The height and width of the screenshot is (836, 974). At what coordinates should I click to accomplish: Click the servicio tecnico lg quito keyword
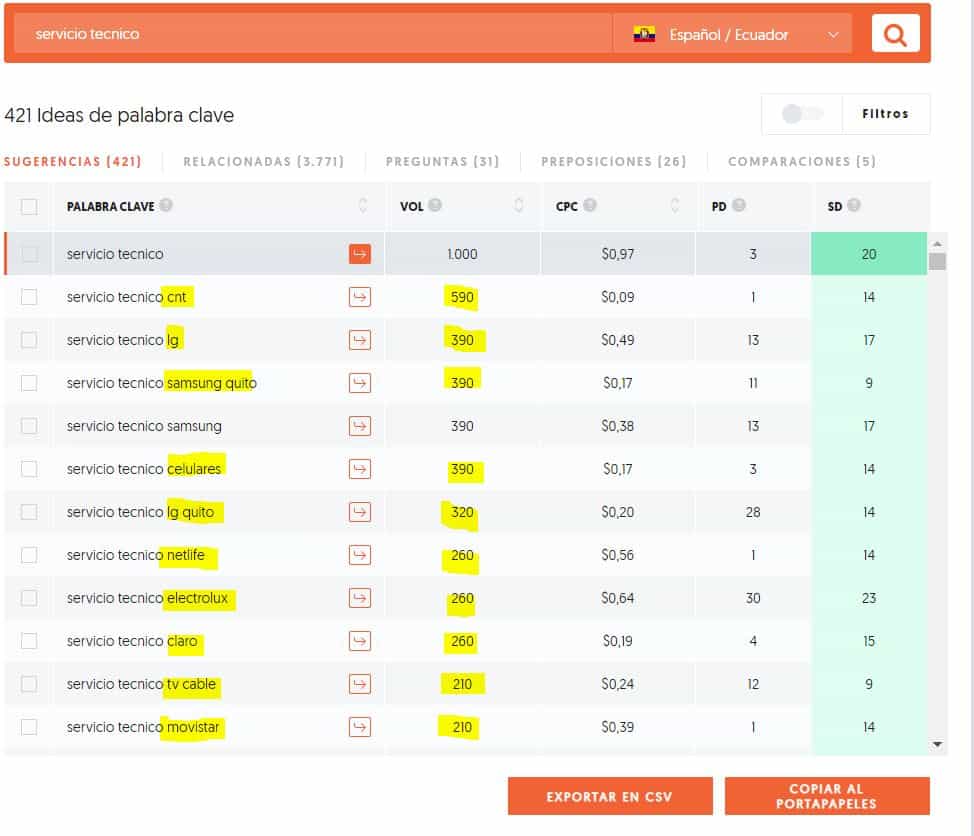pyautogui.click(x=140, y=512)
